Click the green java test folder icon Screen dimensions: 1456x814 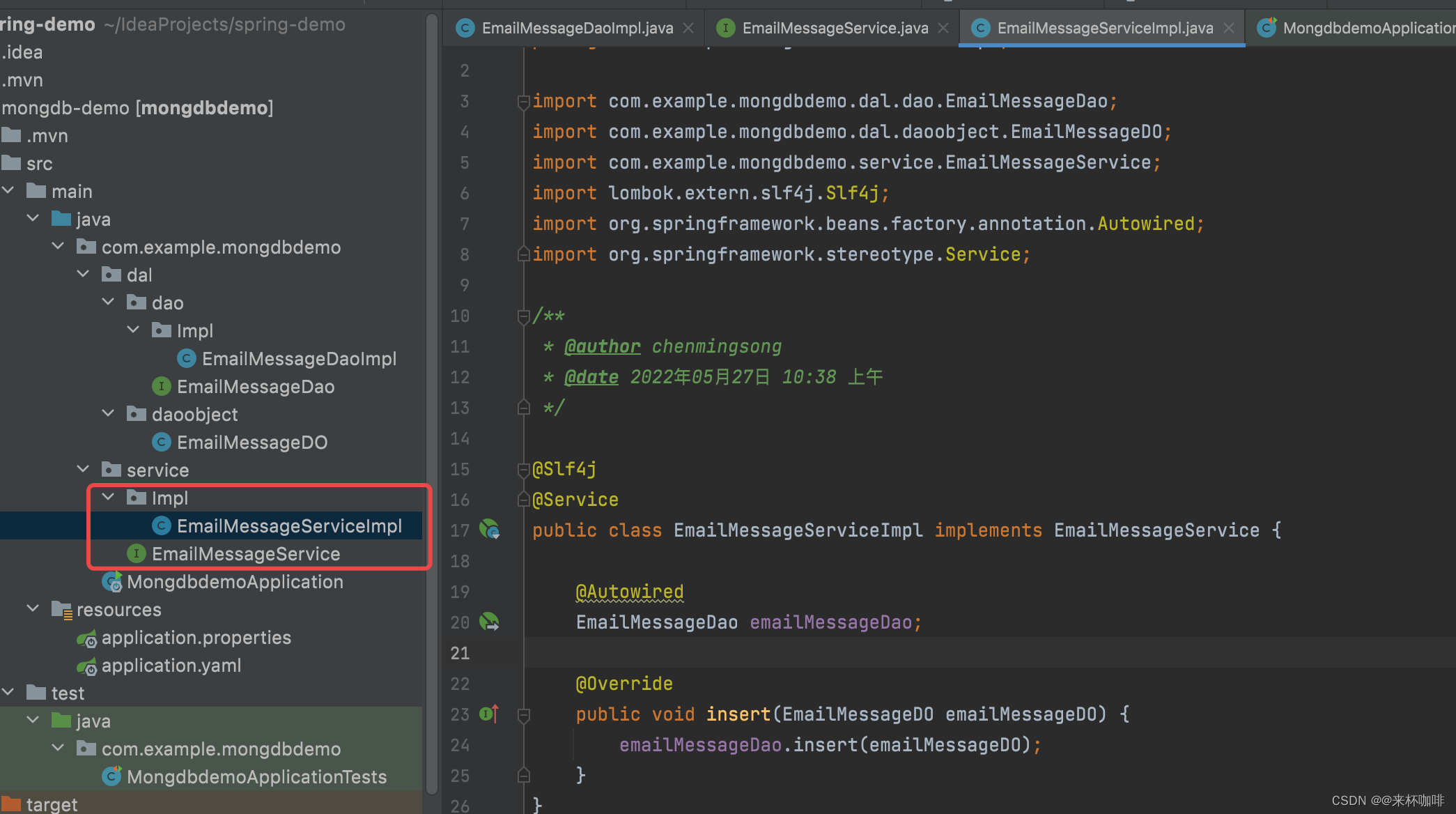tap(61, 721)
